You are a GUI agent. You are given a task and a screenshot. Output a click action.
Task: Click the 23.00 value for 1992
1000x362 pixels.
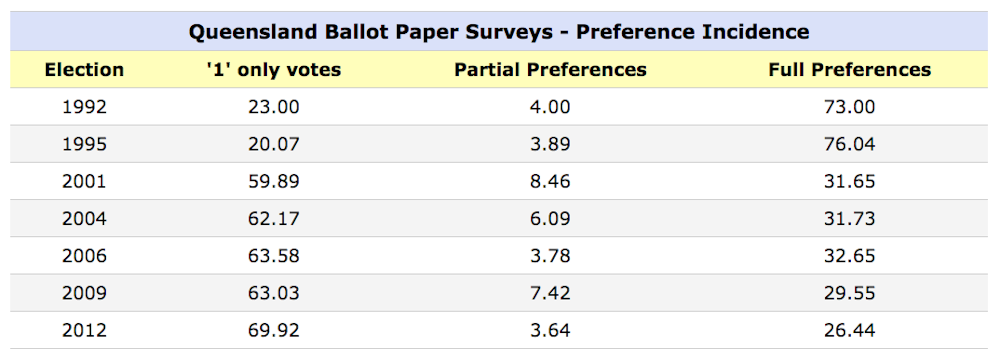tap(274, 106)
